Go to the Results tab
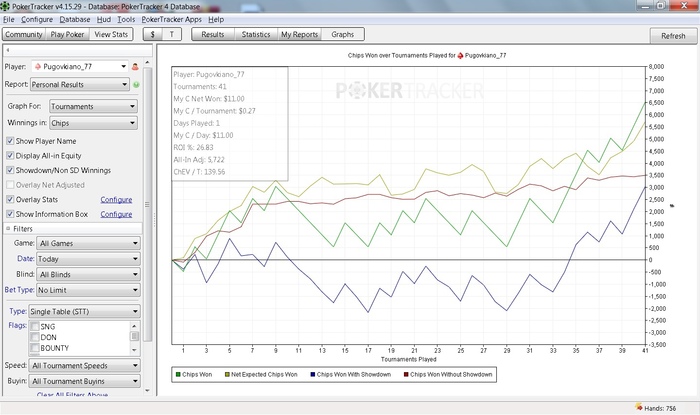The image size is (700, 415). [212, 34]
